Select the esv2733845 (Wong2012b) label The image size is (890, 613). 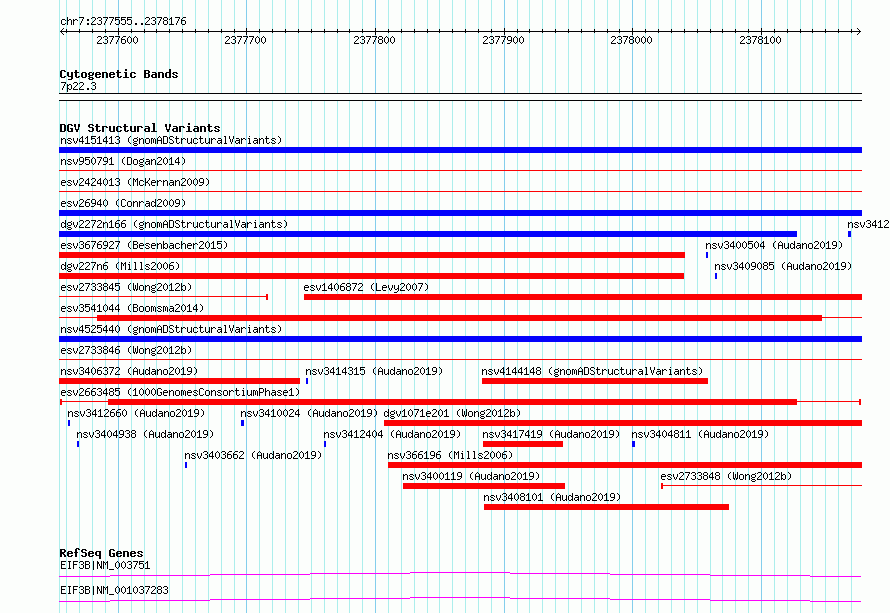tap(126, 287)
